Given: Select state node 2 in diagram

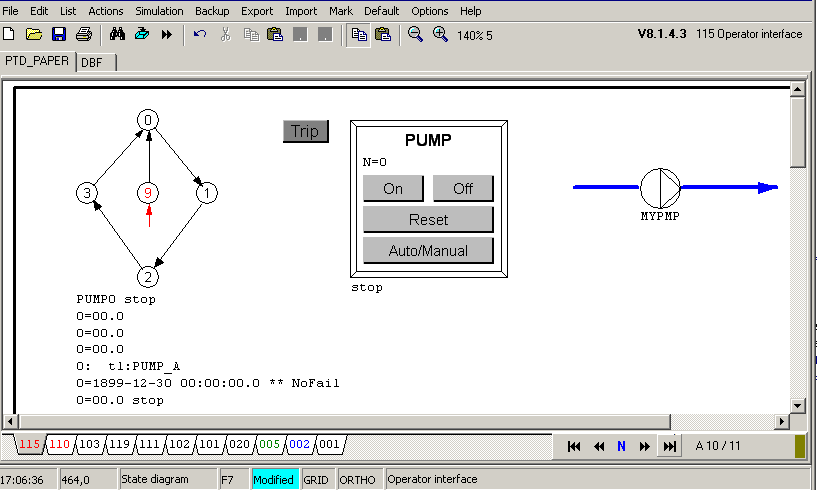Looking at the screenshot, I should tap(148, 277).
